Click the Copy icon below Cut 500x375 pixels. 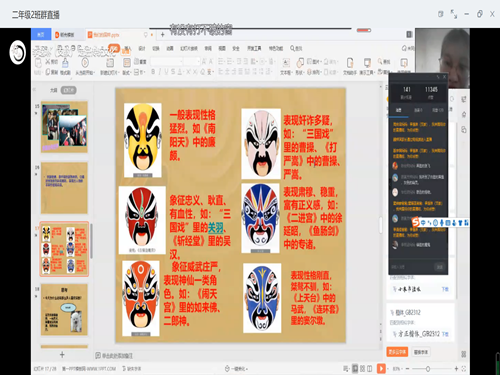click(x=48, y=72)
